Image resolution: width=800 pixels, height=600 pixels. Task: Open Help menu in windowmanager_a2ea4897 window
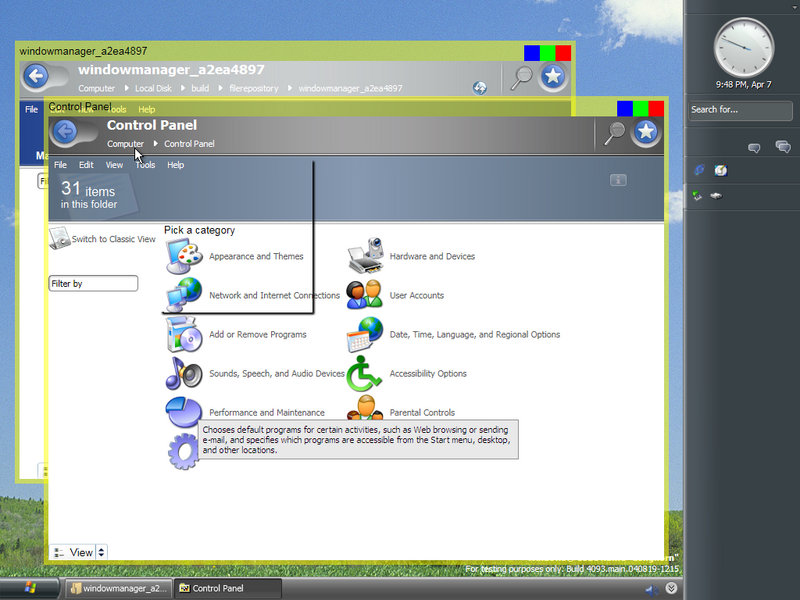pyautogui.click(x=146, y=109)
